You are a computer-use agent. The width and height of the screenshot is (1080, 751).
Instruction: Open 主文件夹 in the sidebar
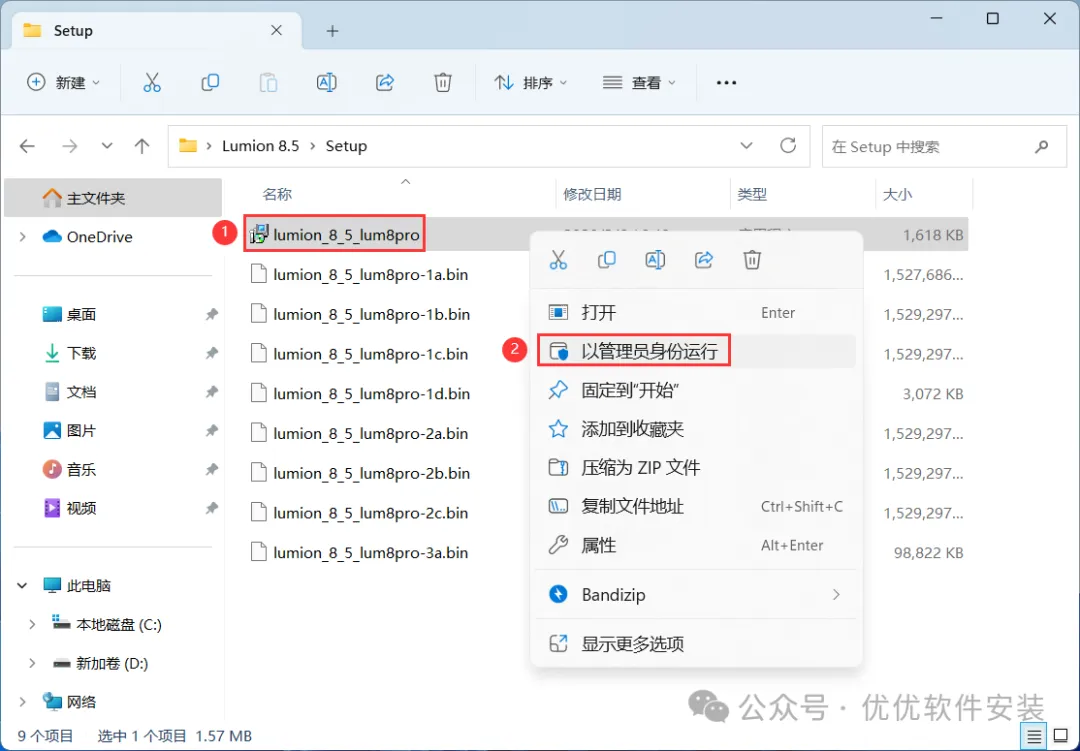pyautogui.click(x=113, y=198)
